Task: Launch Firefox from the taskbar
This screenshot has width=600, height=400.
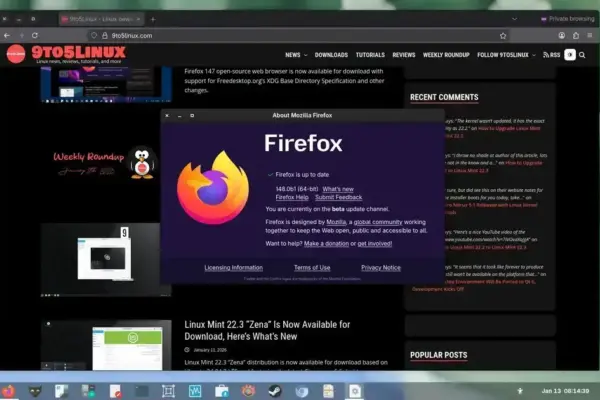Action: click(8, 391)
